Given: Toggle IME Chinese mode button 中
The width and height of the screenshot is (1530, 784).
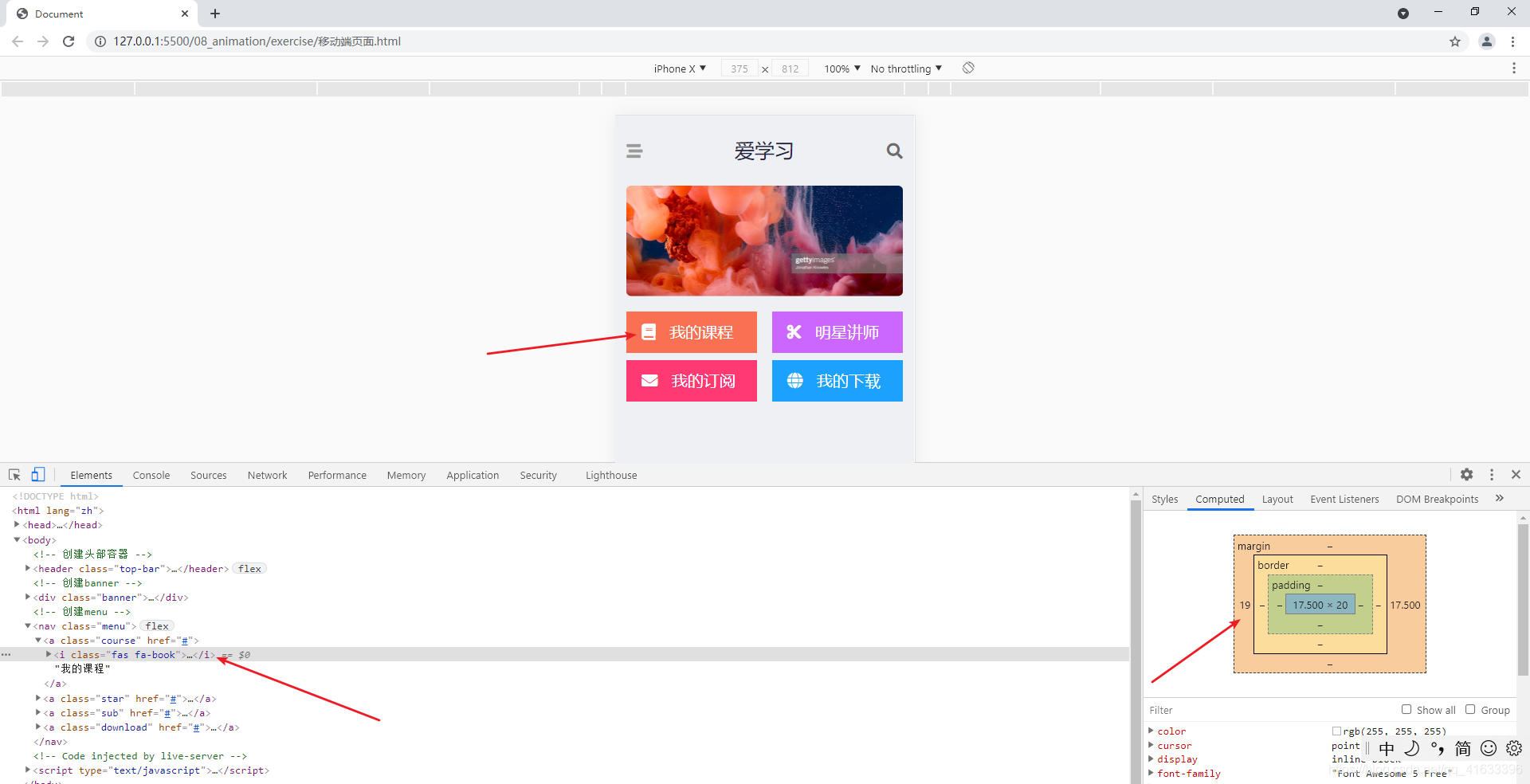Looking at the screenshot, I should (1387, 748).
